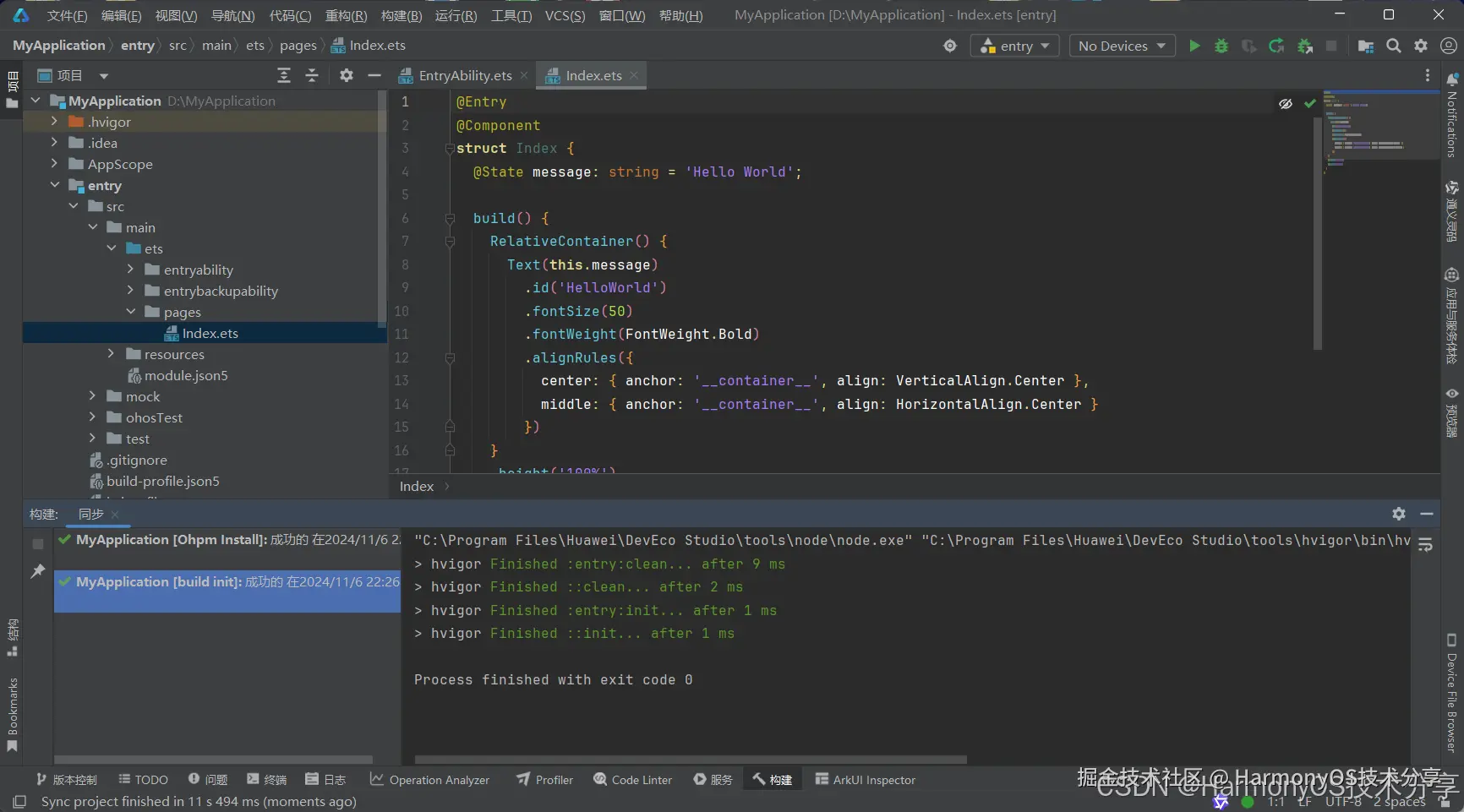1464x812 pixels.
Task: Click the Search Everywhere magnifier icon
Action: (x=1394, y=46)
